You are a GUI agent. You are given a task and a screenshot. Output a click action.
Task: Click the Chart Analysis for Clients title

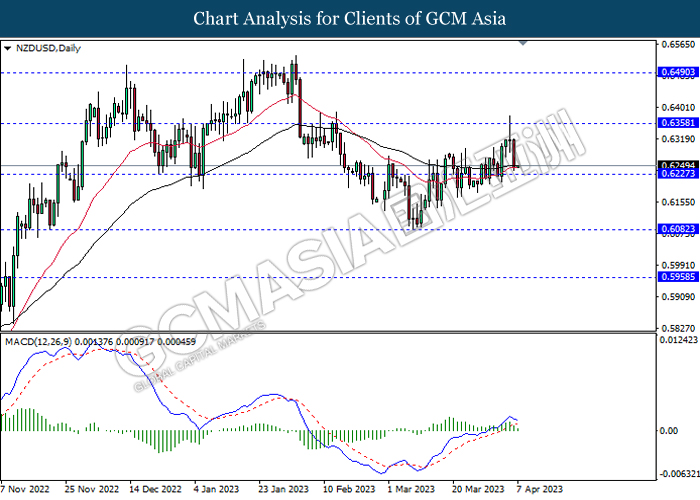(x=350, y=19)
